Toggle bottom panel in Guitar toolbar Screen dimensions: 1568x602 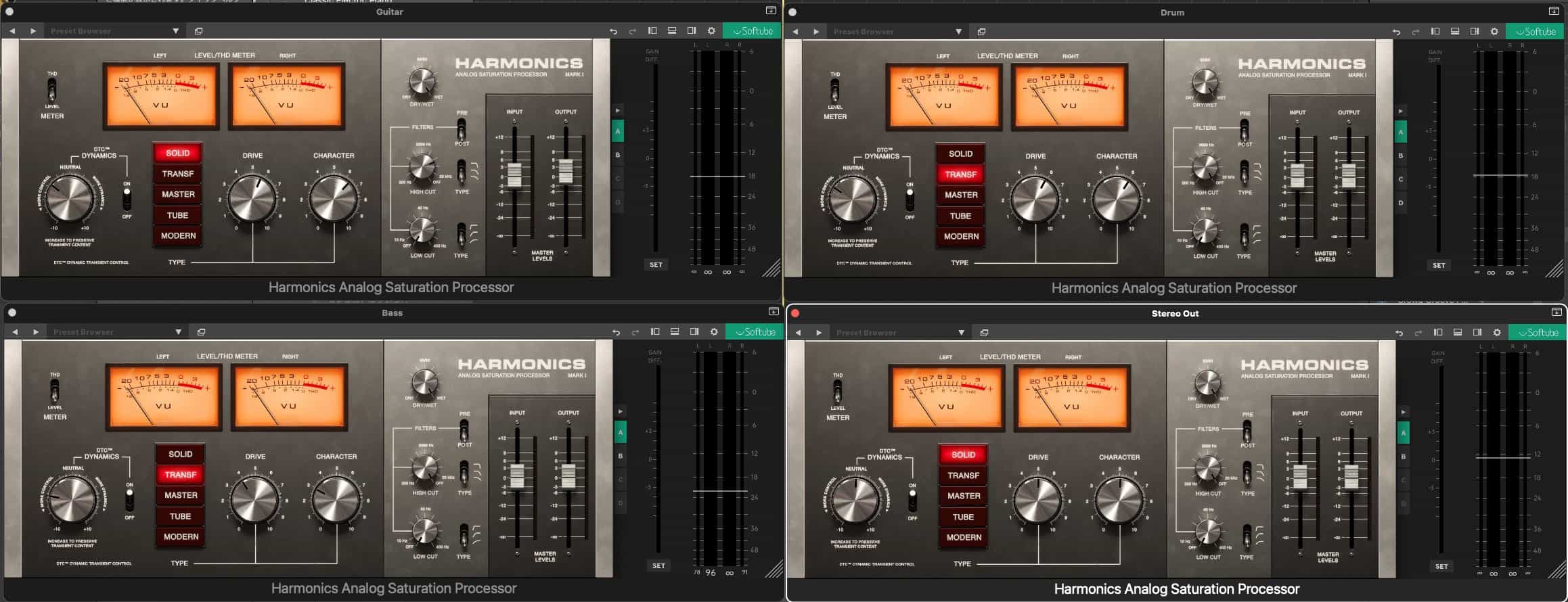(672, 31)
